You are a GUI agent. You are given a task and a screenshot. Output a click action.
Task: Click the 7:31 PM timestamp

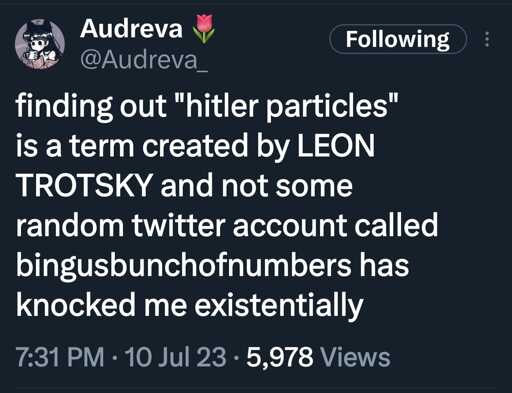60,357
